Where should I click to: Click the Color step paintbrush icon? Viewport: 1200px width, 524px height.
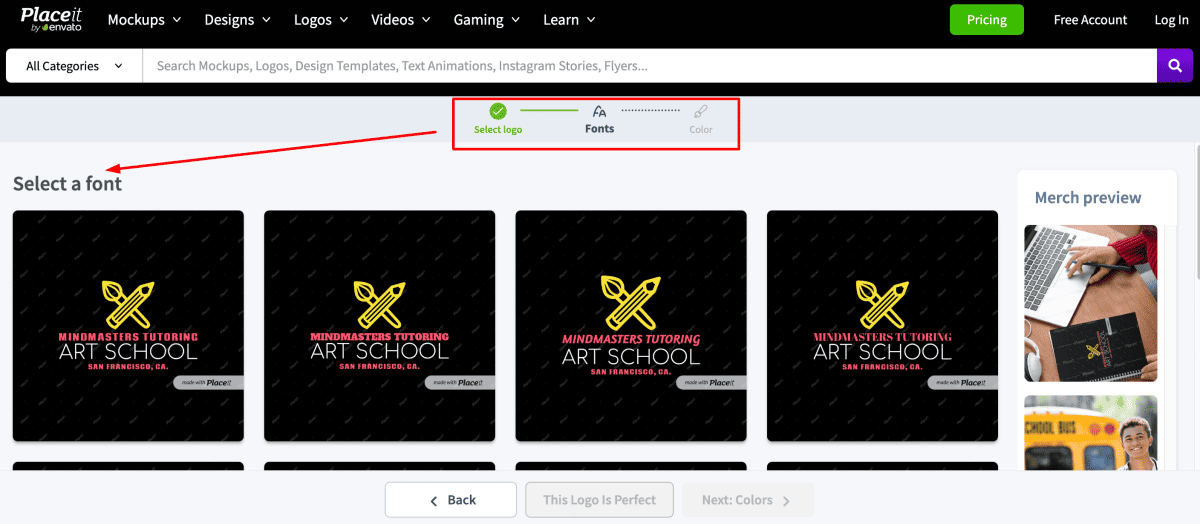click(x=701, y=112)
